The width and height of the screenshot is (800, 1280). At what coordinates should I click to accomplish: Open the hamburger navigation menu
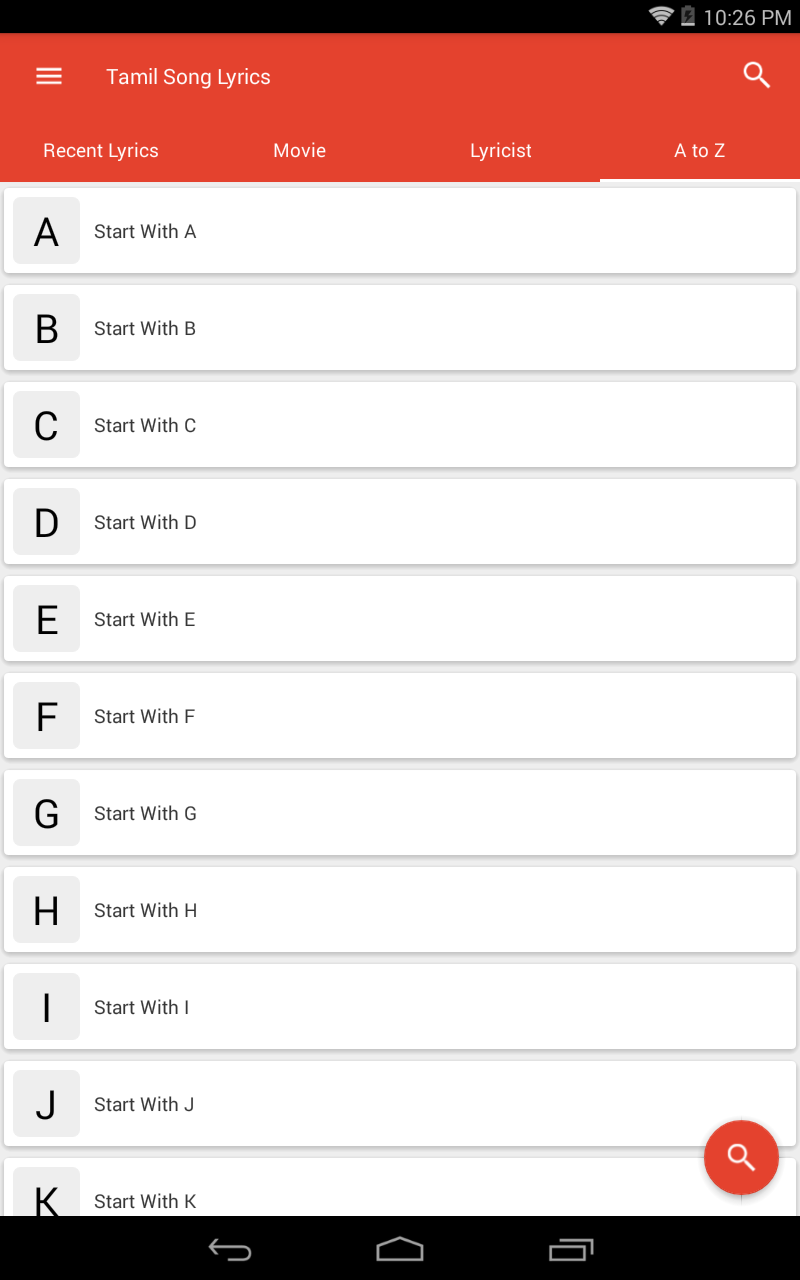[x=49, y=77]
